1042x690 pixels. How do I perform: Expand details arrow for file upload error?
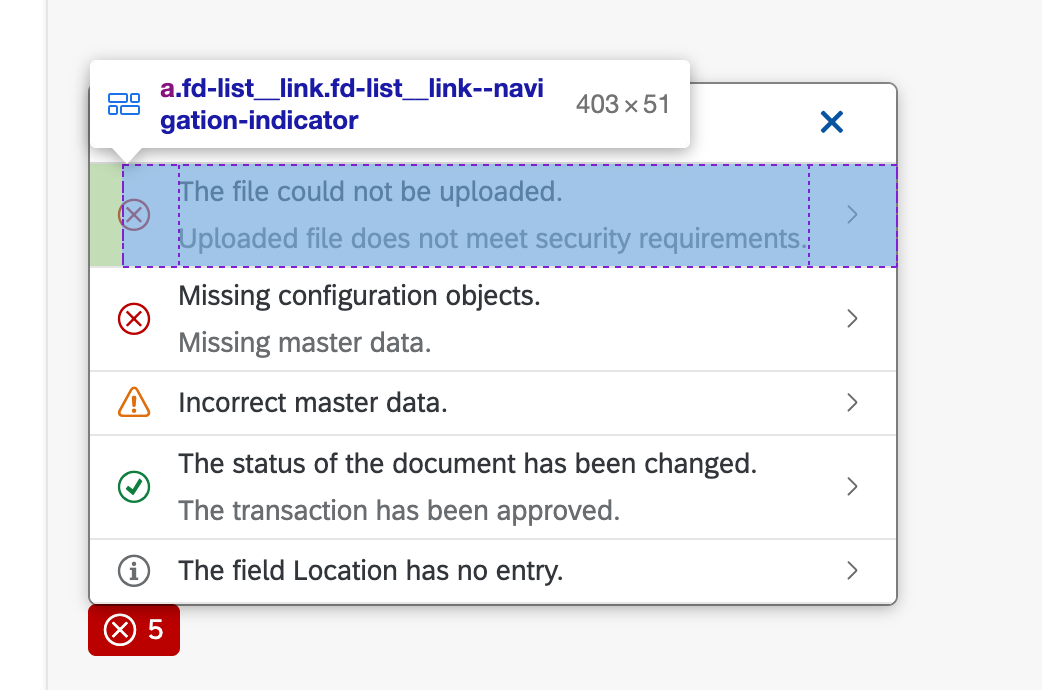click(852, 215)
